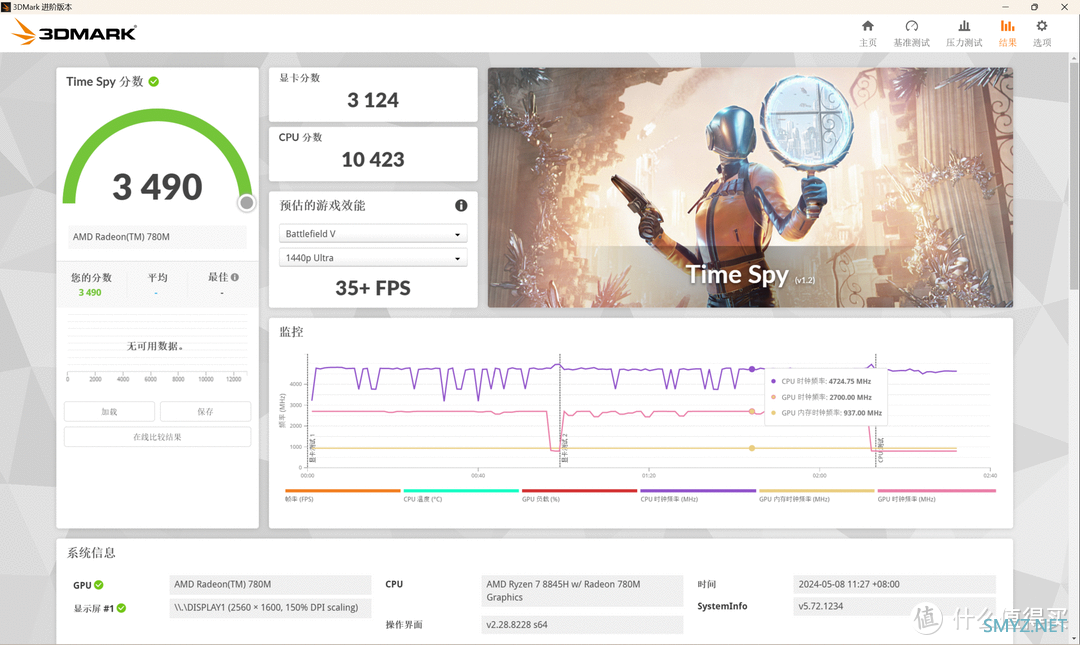
Task: Open the 主页 home icon in top navigation
Action: tap(867, 27)
